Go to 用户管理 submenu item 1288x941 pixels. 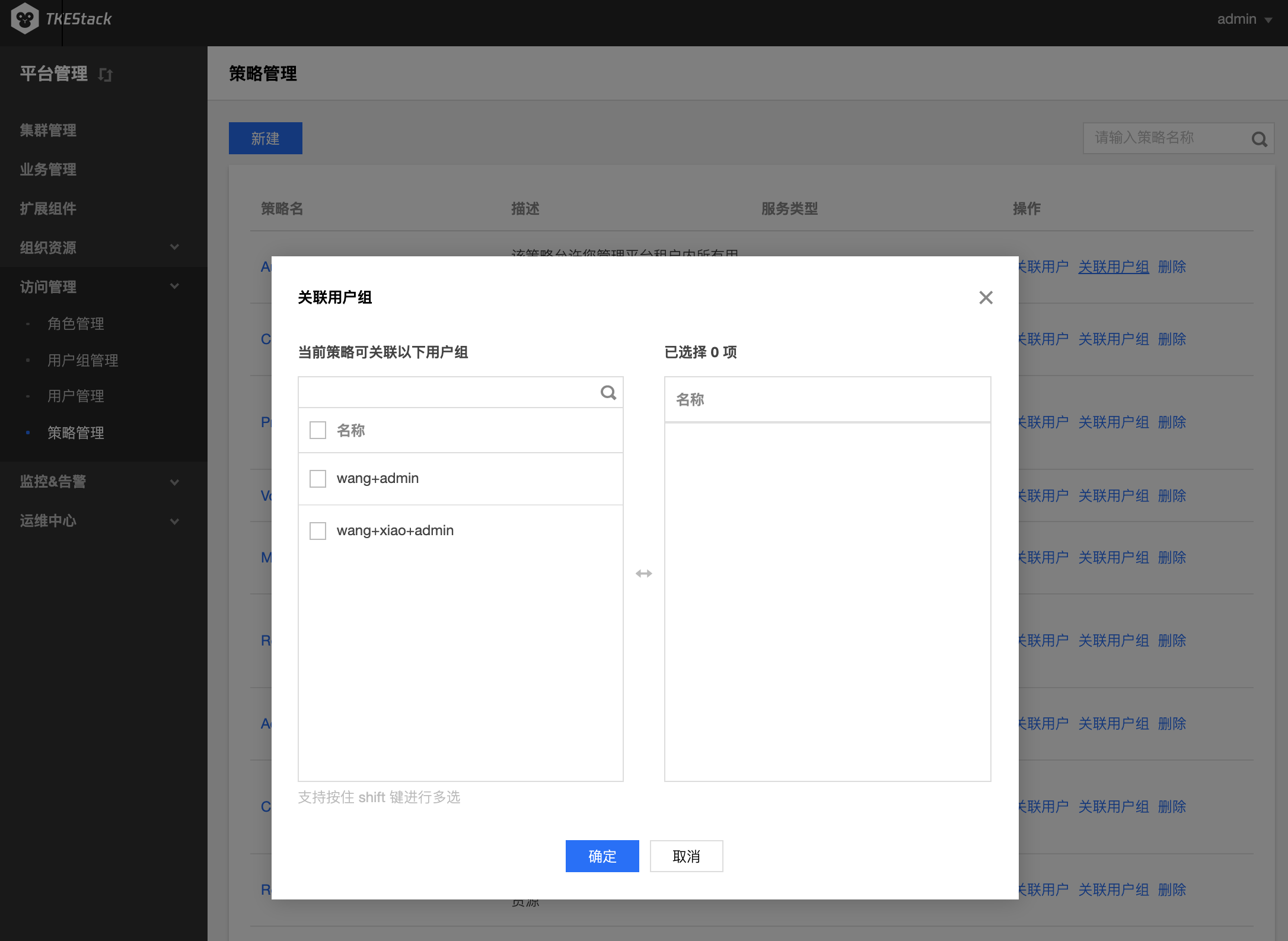[76, 396]
